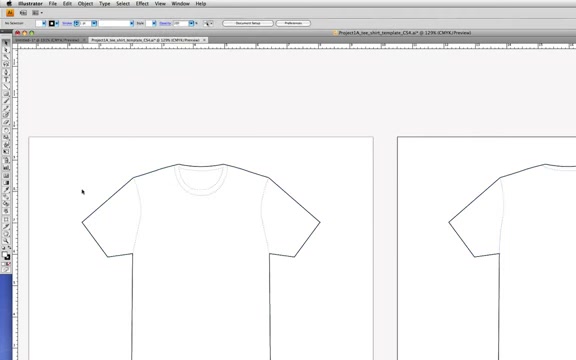The image size is (576, 360).
Task: Click the Fill/Stroke color swatch in toolbar
Action: point(6,255)
